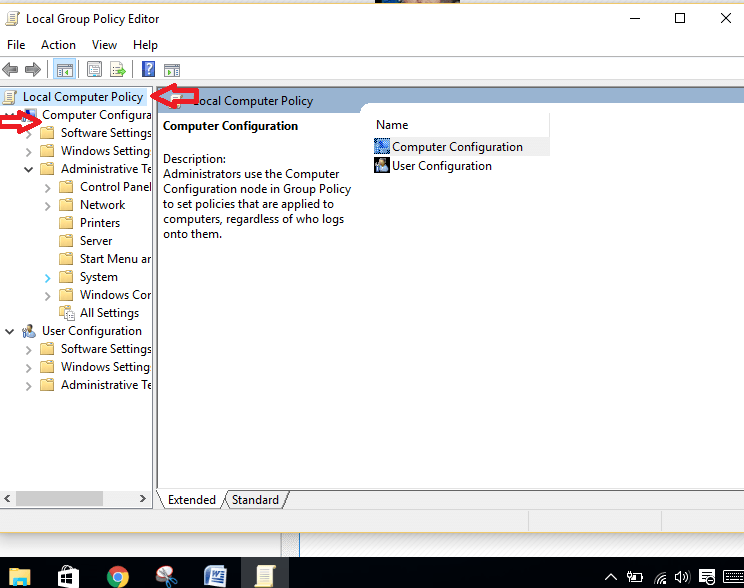Click User Configuration icon in Name list
Image resolution: width=744 pixels, height=588 pixels.
381,165
